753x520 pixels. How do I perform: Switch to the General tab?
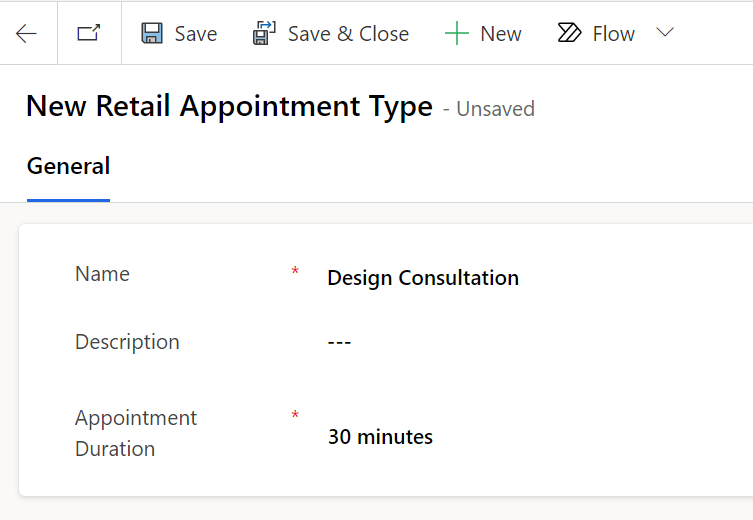point(68,167)
